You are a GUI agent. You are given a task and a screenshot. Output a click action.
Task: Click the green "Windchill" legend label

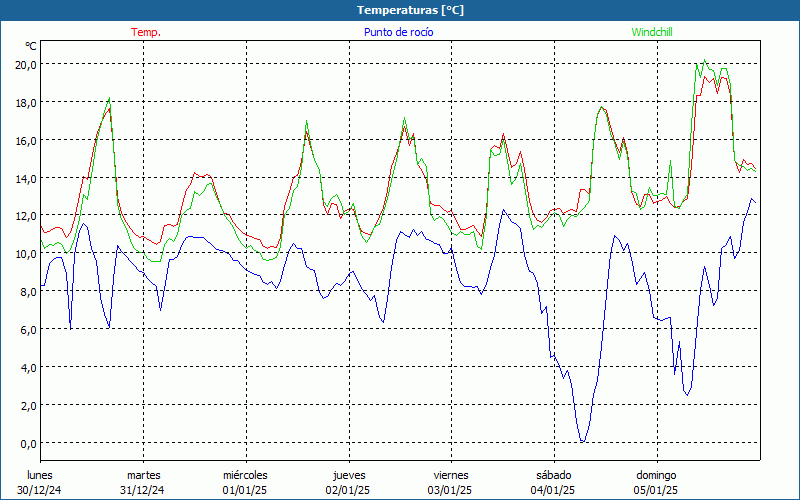tap(652, 32)
